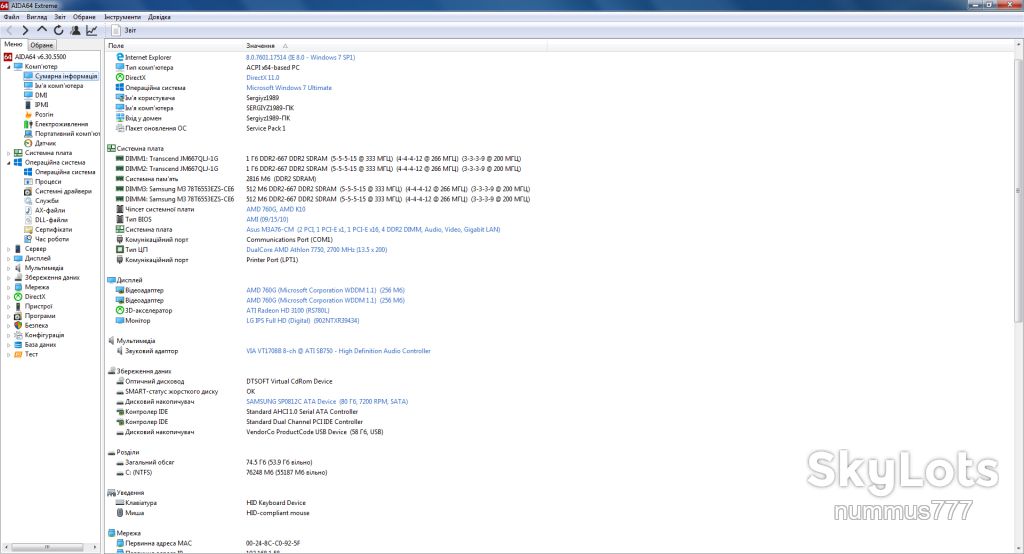Click the DLL-файли icon in tree

tap(28, 220)
